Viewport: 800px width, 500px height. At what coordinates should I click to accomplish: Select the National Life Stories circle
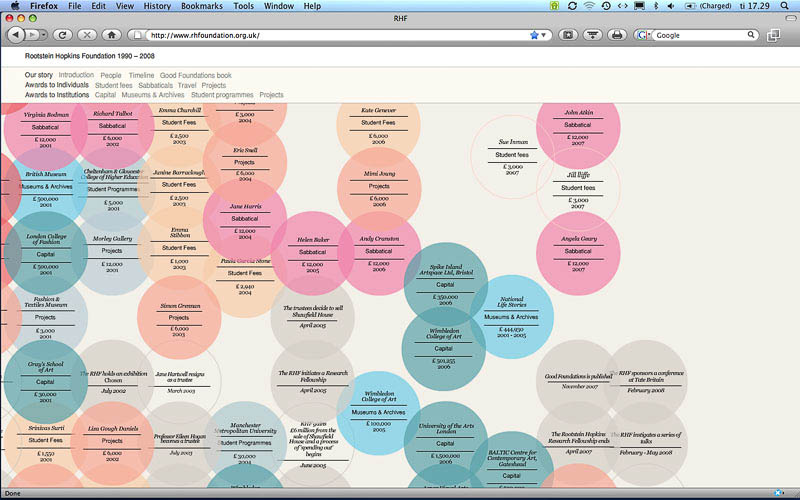point(512,317)
